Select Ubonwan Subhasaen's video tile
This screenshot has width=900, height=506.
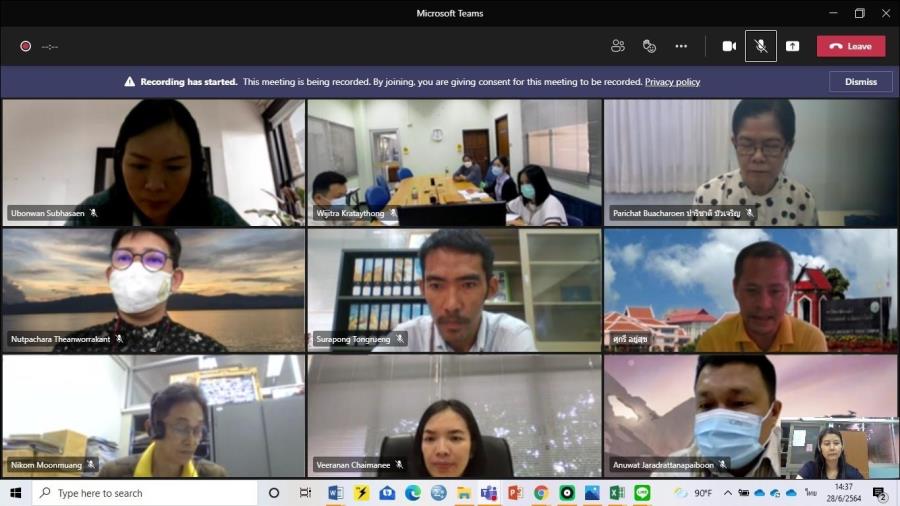point(154,162)
